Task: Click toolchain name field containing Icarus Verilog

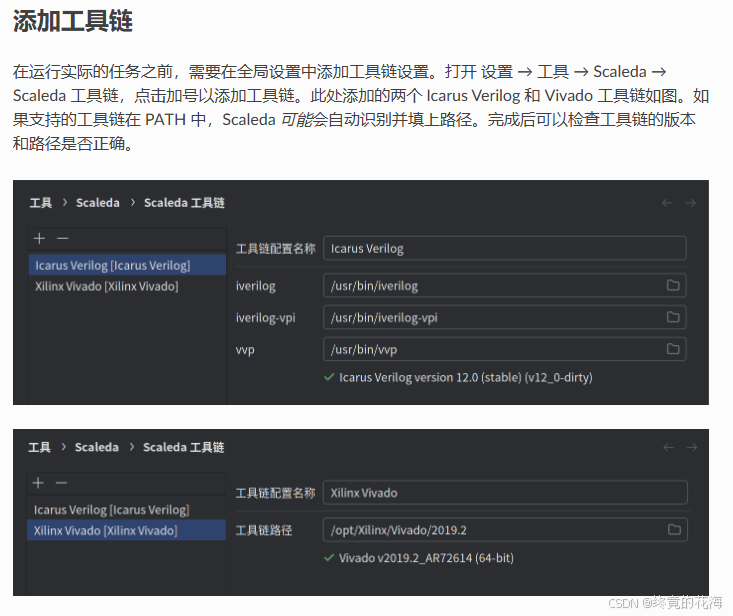Action: coord(505,248)
